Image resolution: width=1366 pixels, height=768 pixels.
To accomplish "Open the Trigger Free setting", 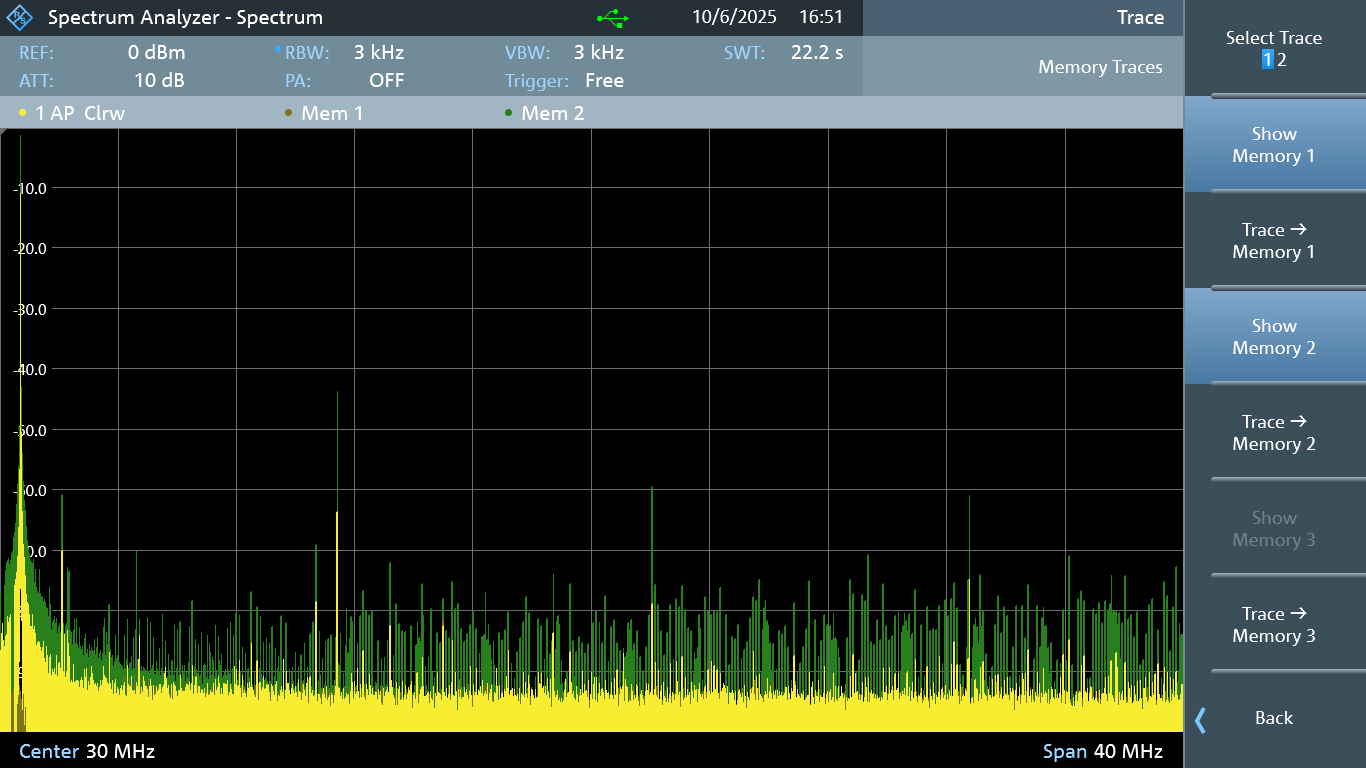I will [x=564, y=81].
